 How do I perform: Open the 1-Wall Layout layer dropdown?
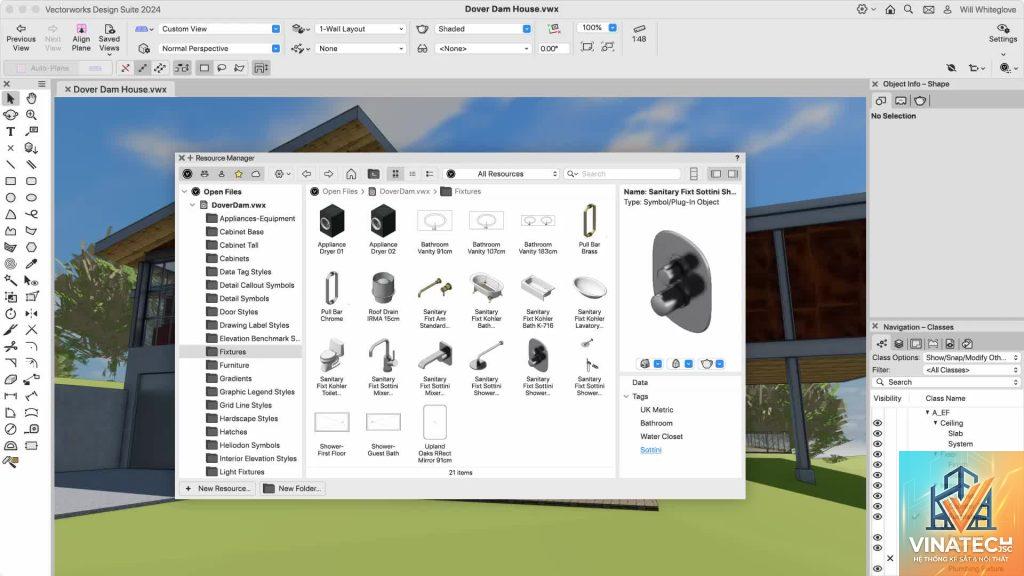pos(360,29)
